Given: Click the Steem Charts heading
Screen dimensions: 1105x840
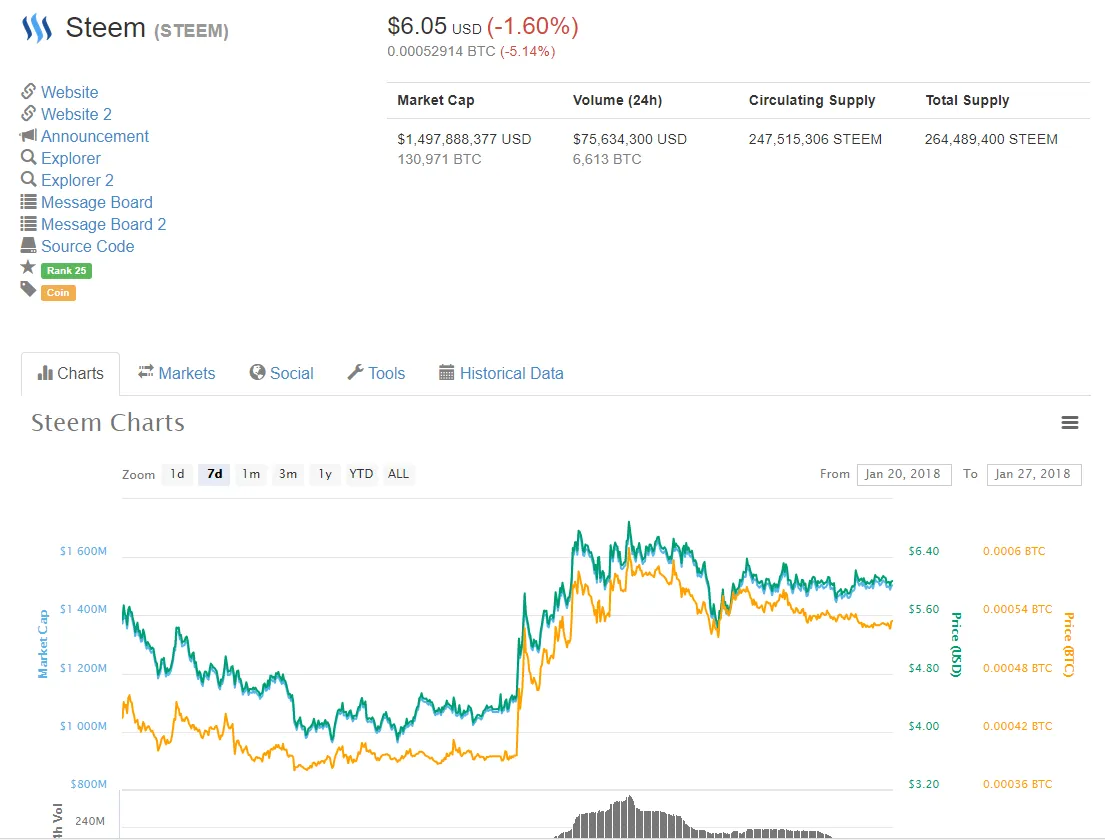Looking at the screenshot, I should coord(108,423).
